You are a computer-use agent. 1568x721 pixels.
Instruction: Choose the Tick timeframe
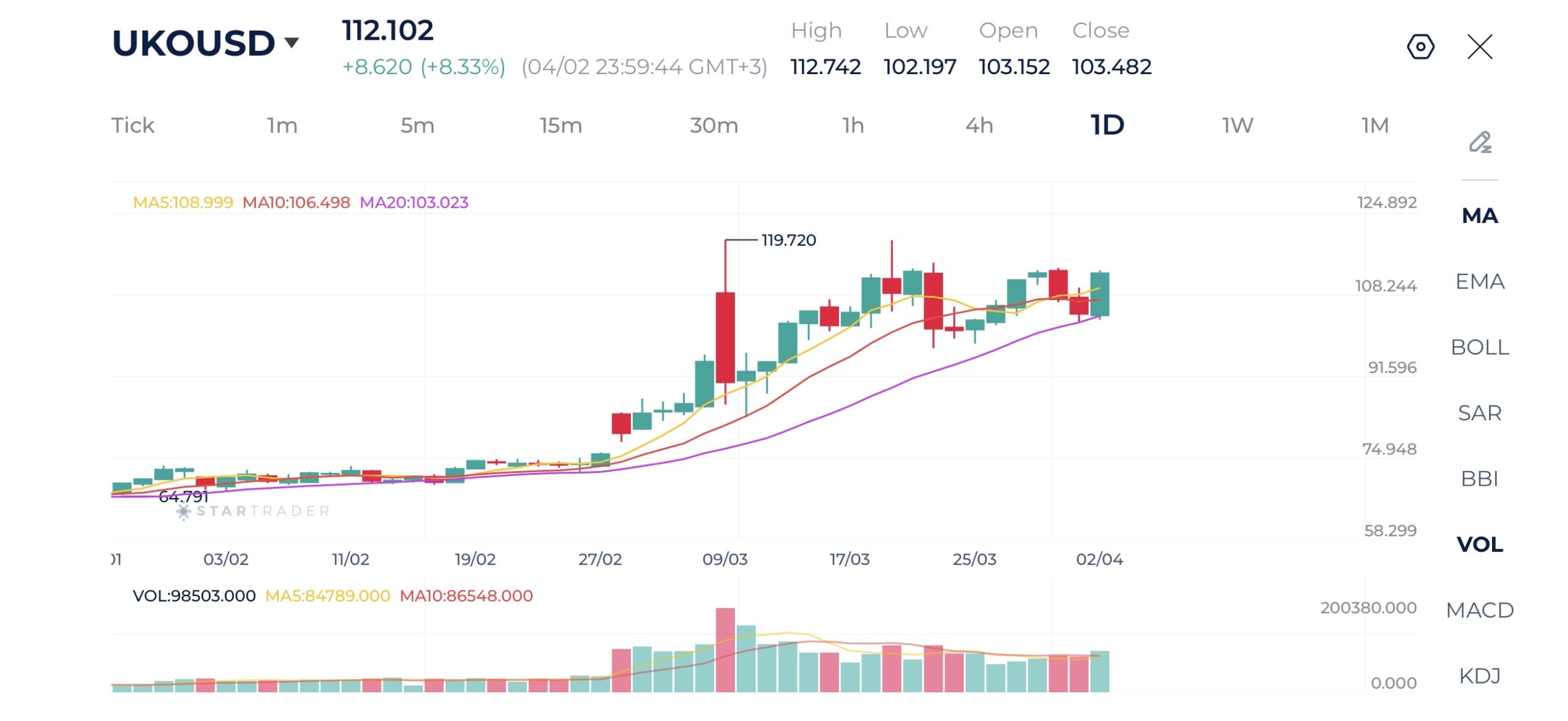[x=133, y=126]
